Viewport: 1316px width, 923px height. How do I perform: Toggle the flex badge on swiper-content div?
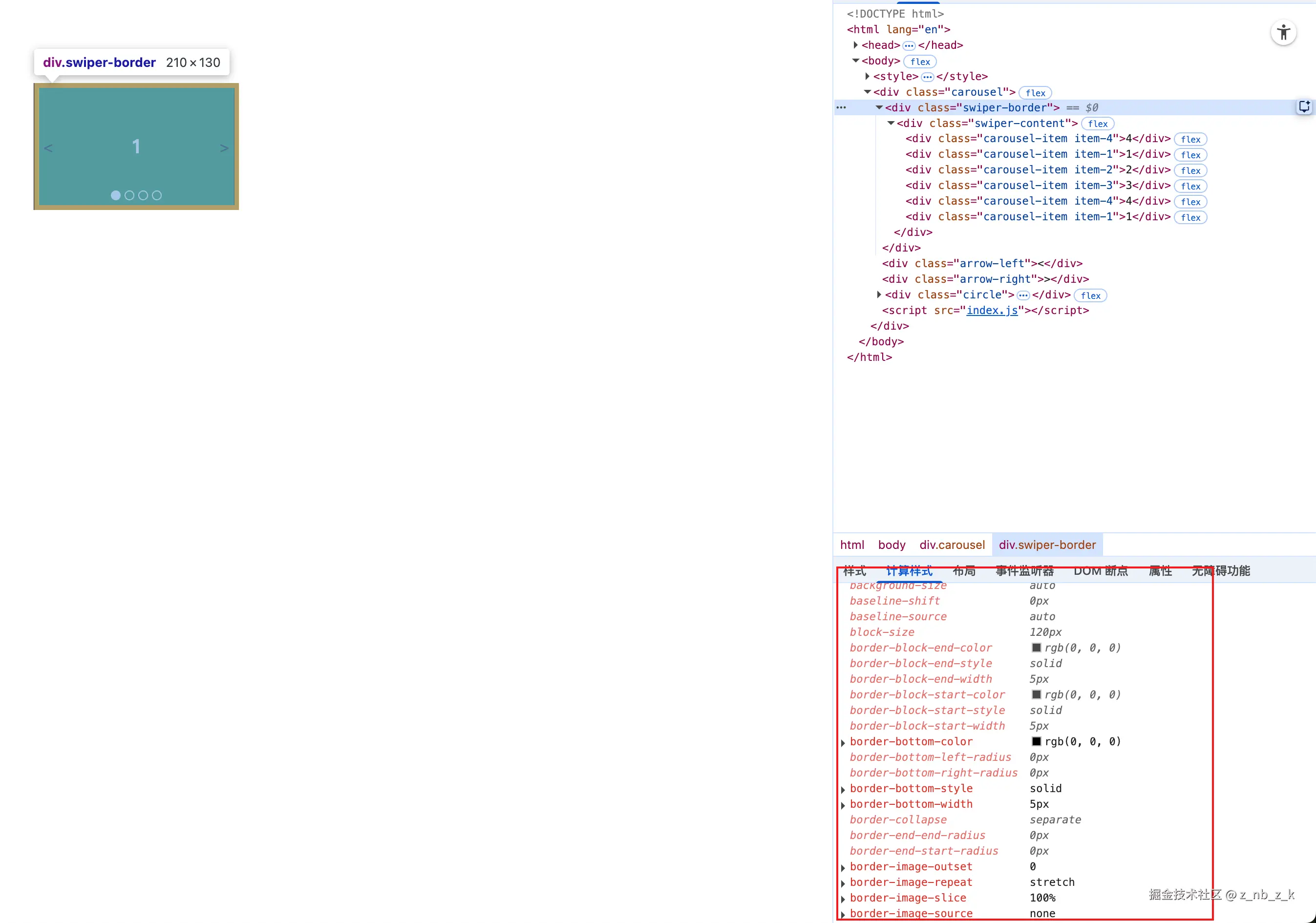pyautogui.click(x=1097, y=124)
